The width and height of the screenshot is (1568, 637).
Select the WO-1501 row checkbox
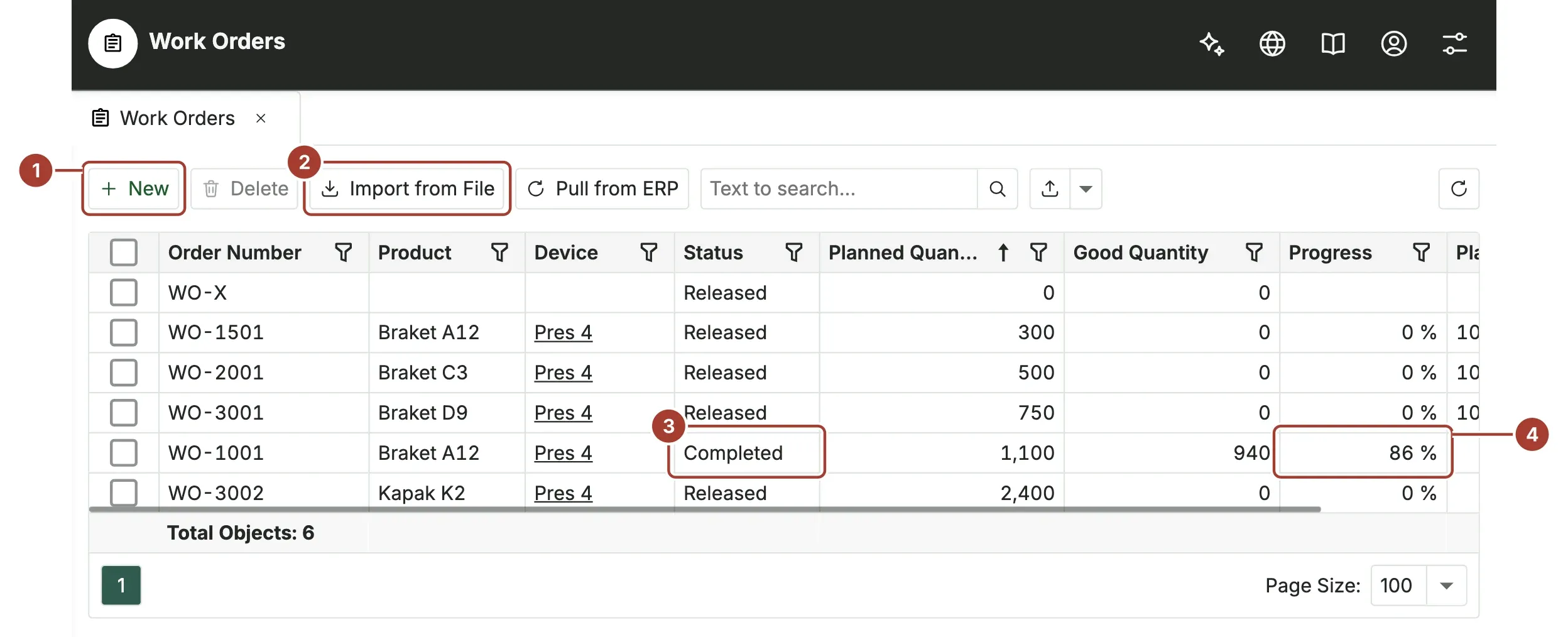point(124,332)
